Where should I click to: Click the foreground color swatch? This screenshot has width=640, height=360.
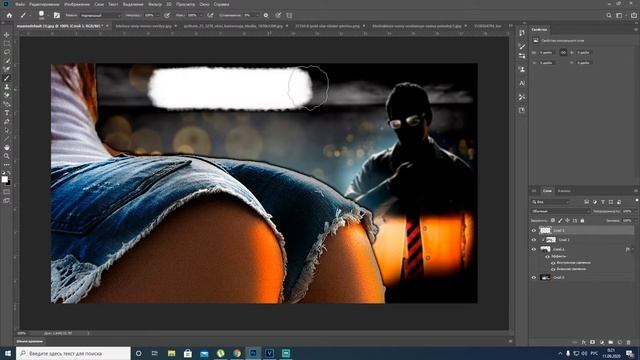pyautogui.click(x=4, y=179)
